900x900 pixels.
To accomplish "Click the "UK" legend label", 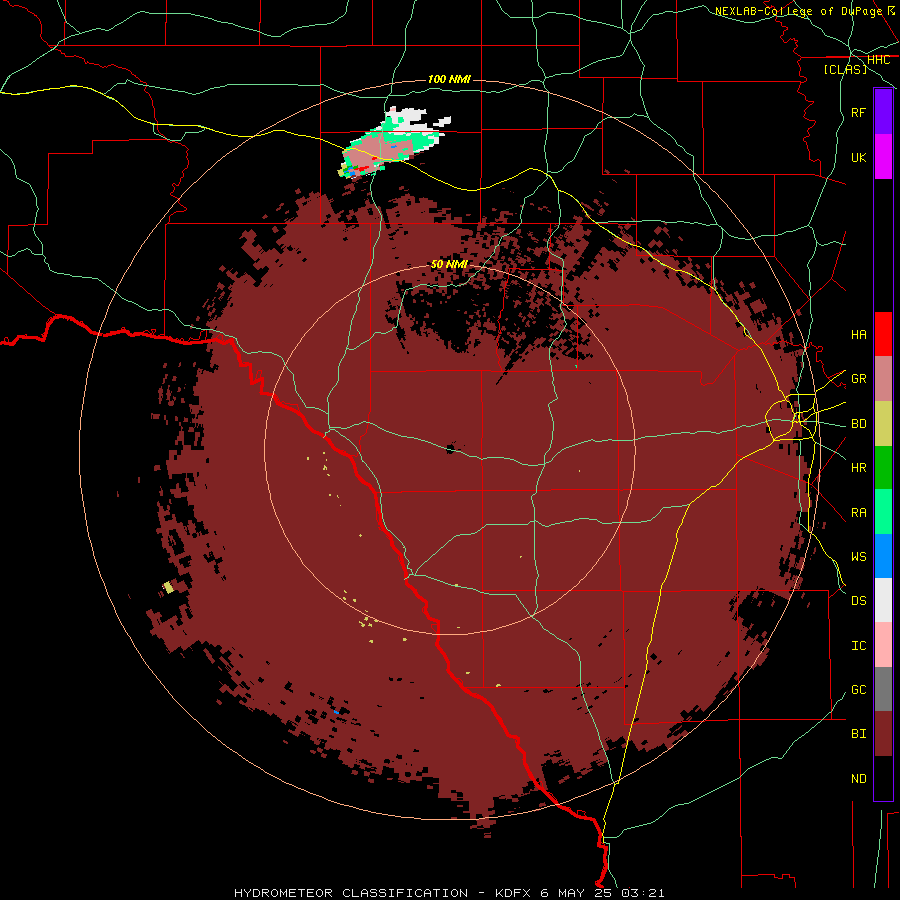I will tap(858, 157).
